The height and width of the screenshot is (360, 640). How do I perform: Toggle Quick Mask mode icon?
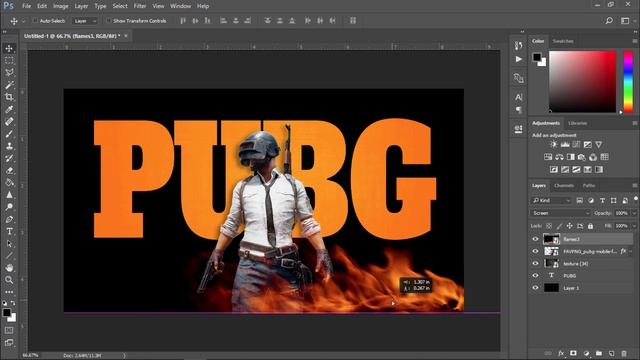pyautogui.click(x=9, y=330)
